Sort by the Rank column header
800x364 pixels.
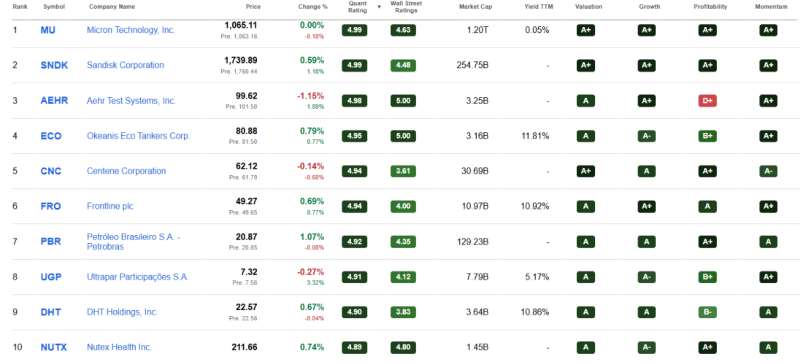tap(20, 7)
